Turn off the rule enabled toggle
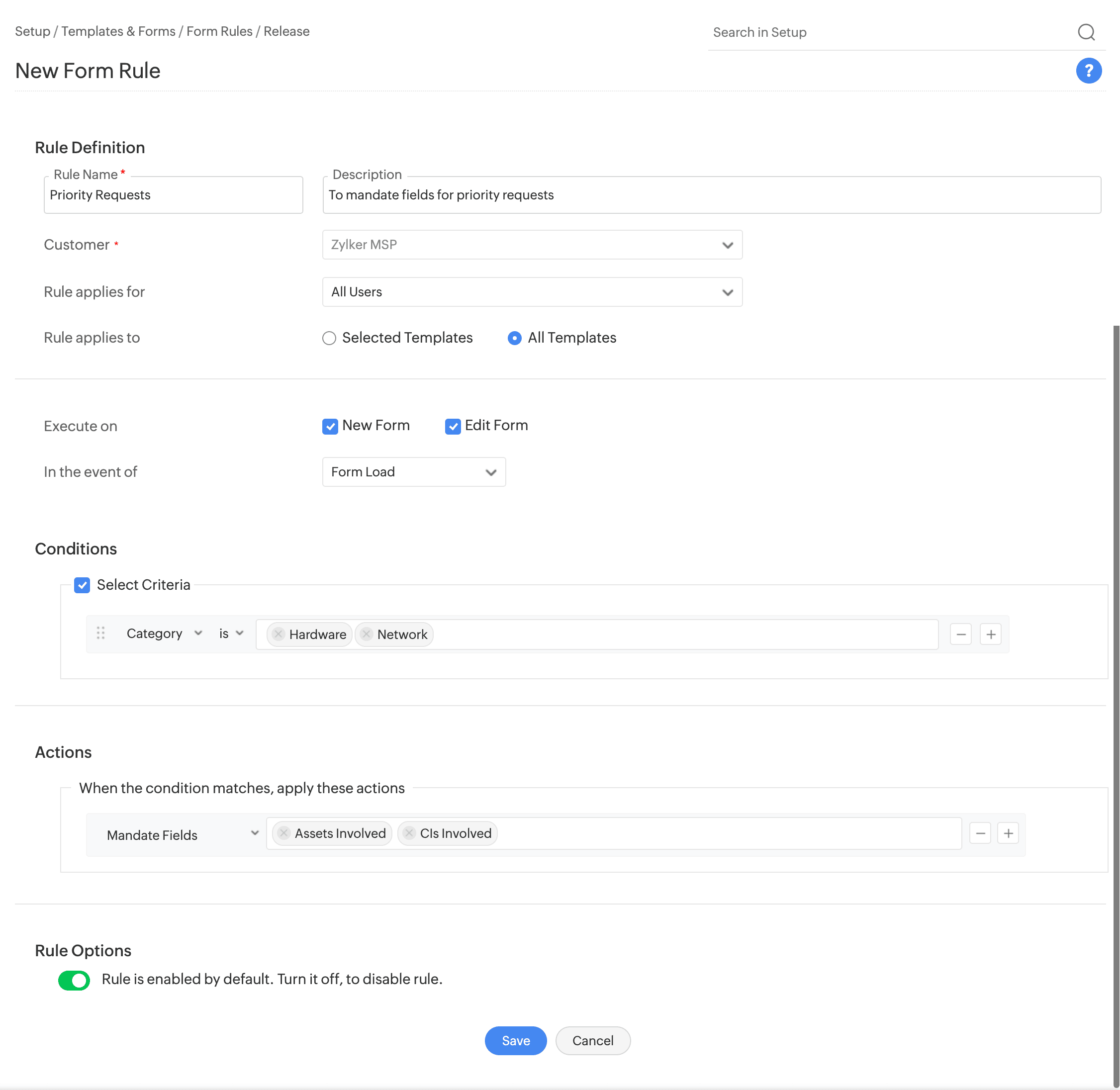Image resolution: width=1120 pixels, height=1090 pixels. click(75, 980)
